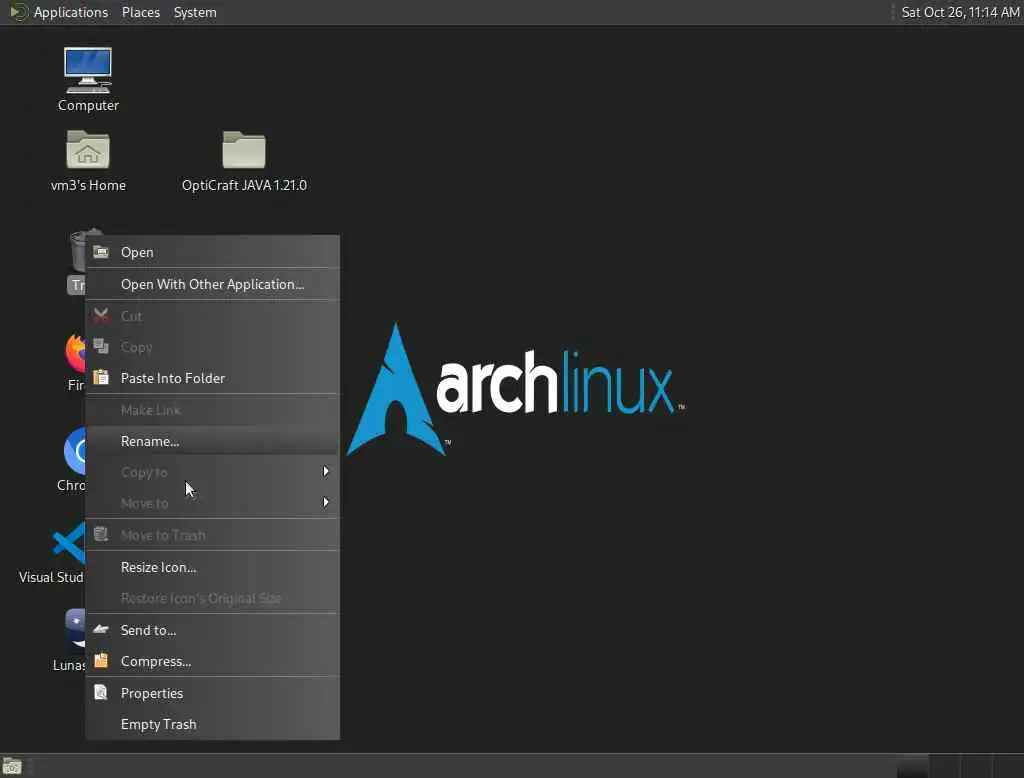
Task: Choose Open With Other Application...
Action: 212,284
